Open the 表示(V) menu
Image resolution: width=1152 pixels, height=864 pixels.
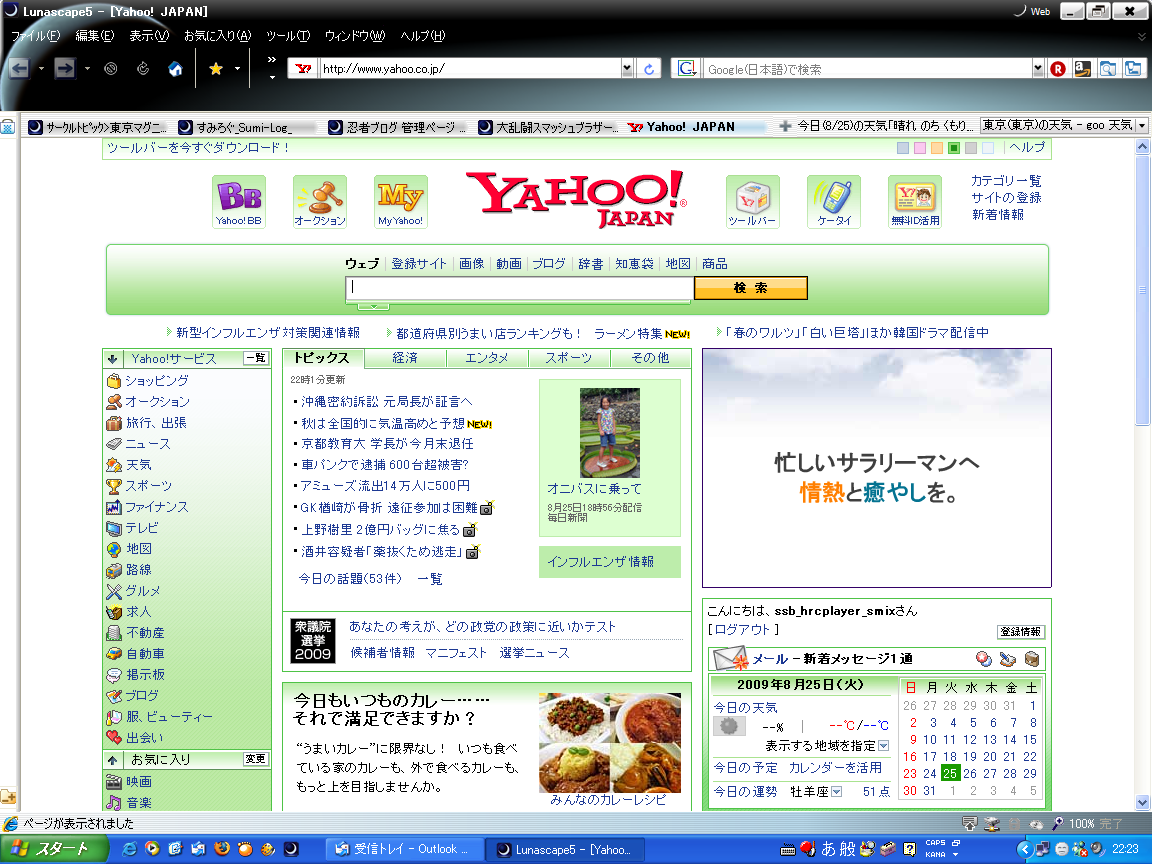(x=148, y=35)
